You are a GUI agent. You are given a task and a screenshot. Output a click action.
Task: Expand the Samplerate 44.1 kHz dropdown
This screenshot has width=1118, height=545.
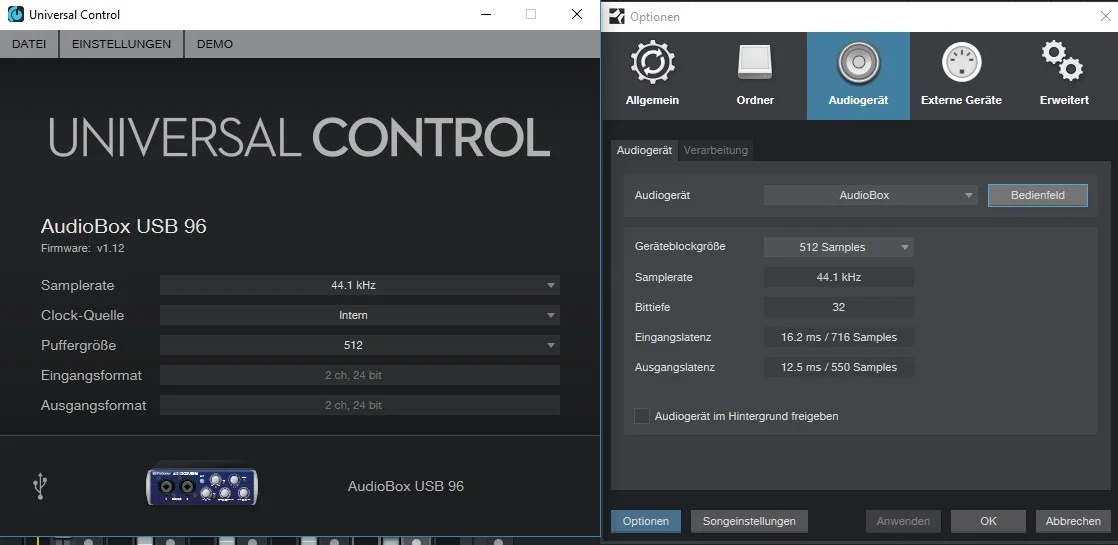pyautogui.click(x=359, y=285)
